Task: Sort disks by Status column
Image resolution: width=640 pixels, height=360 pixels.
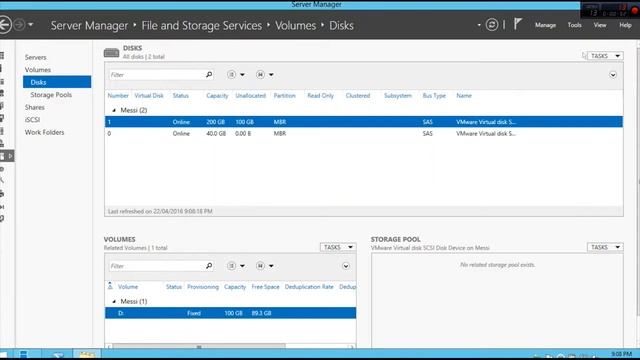Action: (180, 96)
